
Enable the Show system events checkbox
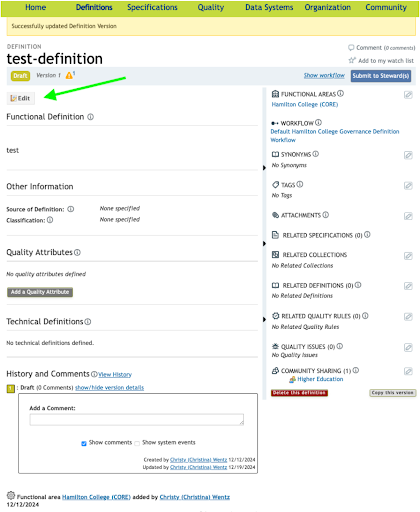tap(137, 443)
